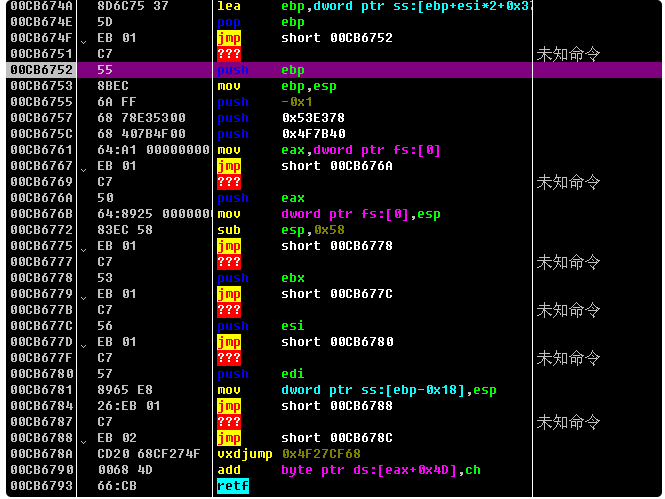Click operand 0x4F27CF68
The height and width of the screenshot is (499, 665).
pyautogui.click(x=321, y=454)
